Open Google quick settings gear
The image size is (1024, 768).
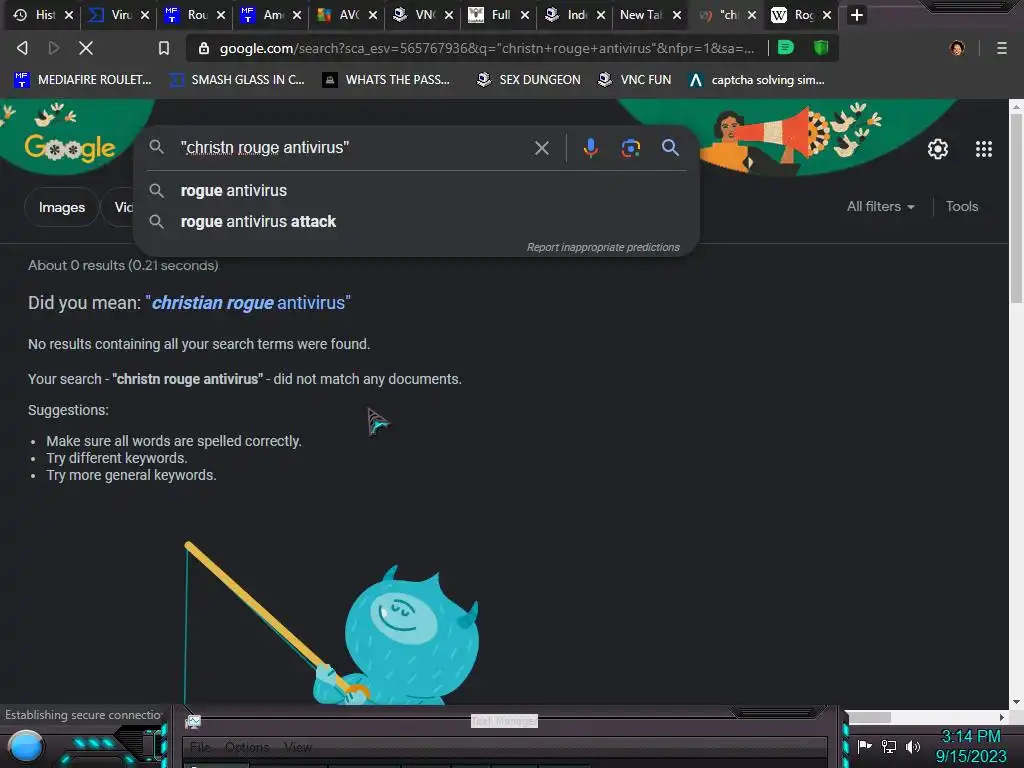pos(938,149)
